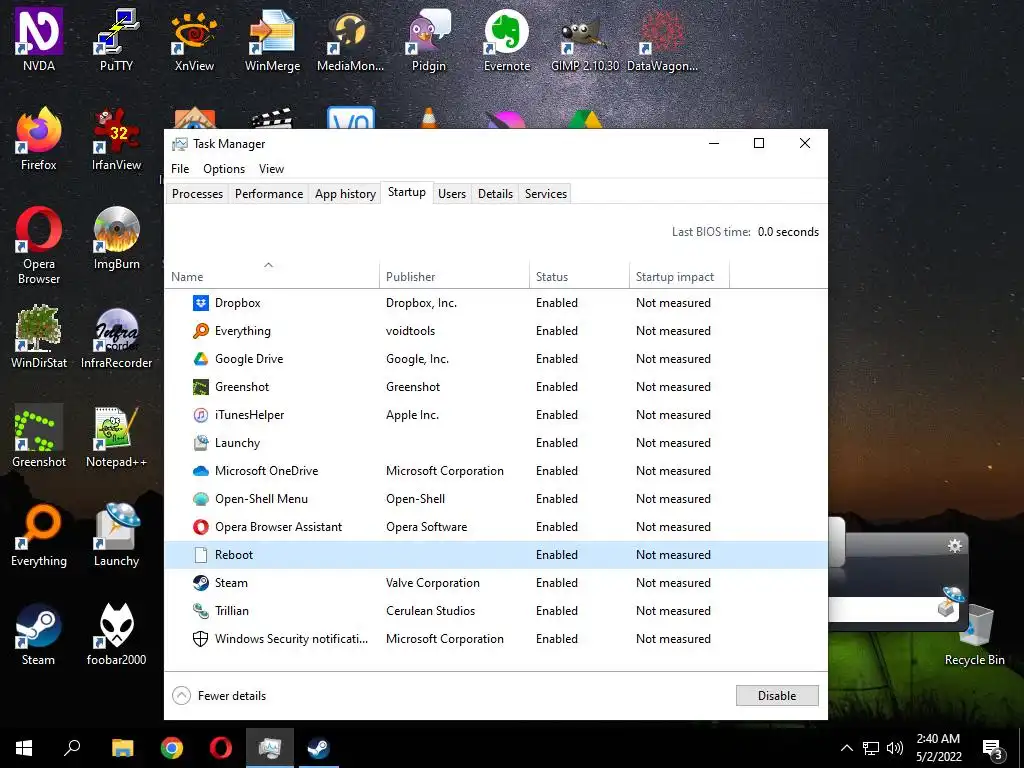Click the volume speaker tray icon
The width and height of the screenshot is (1024, 768).
pos(895,748)
